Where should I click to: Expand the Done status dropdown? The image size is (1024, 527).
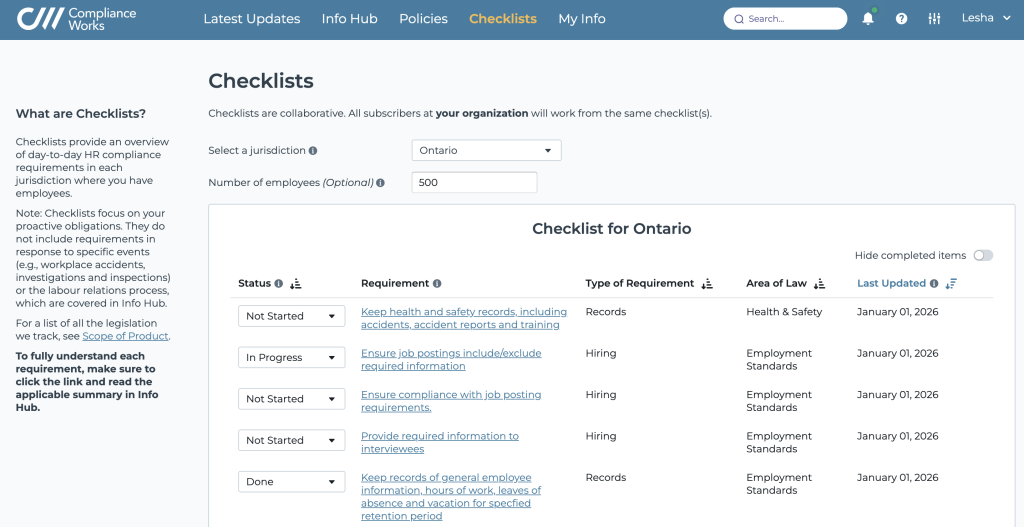coord(291,482)
